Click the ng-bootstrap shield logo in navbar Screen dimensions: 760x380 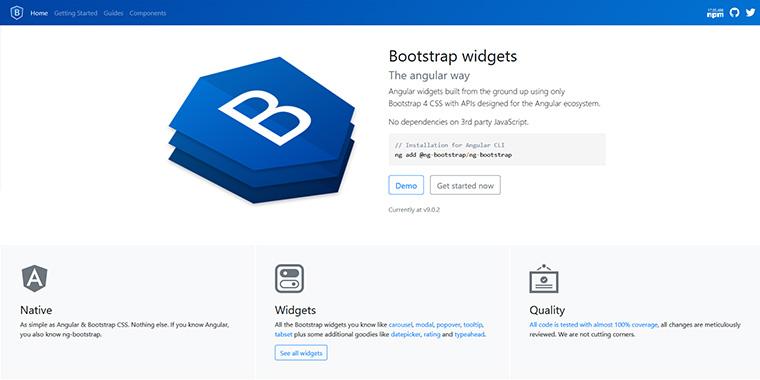[17, 13]
